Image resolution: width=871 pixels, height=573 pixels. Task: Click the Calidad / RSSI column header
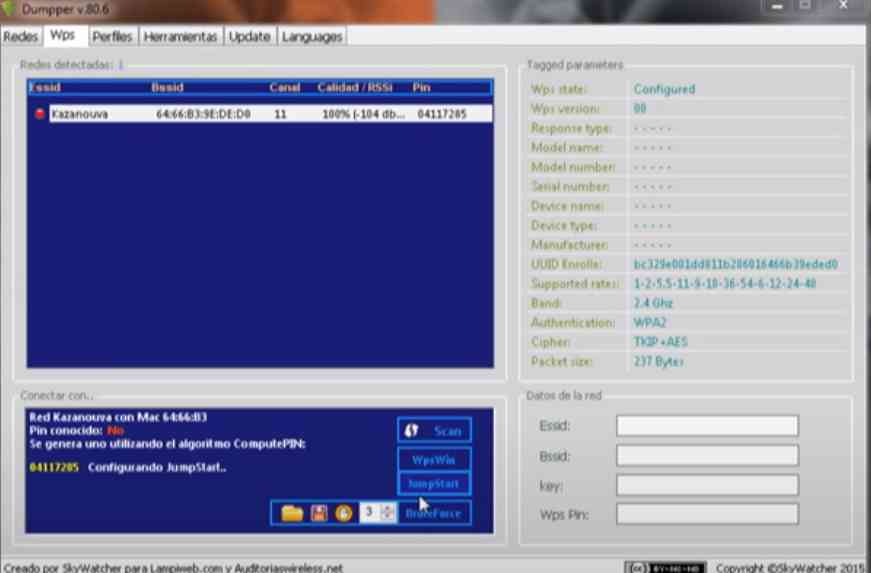[354, 87]
